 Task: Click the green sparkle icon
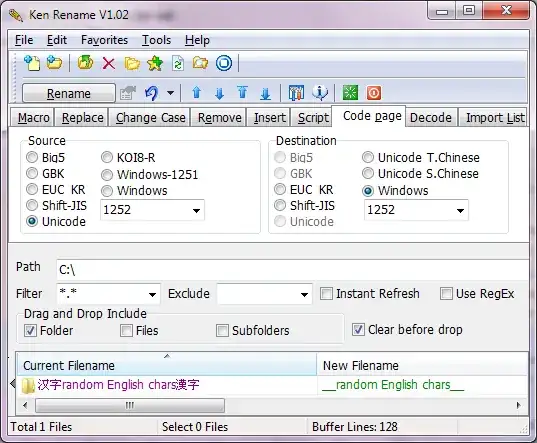point(350,93)
